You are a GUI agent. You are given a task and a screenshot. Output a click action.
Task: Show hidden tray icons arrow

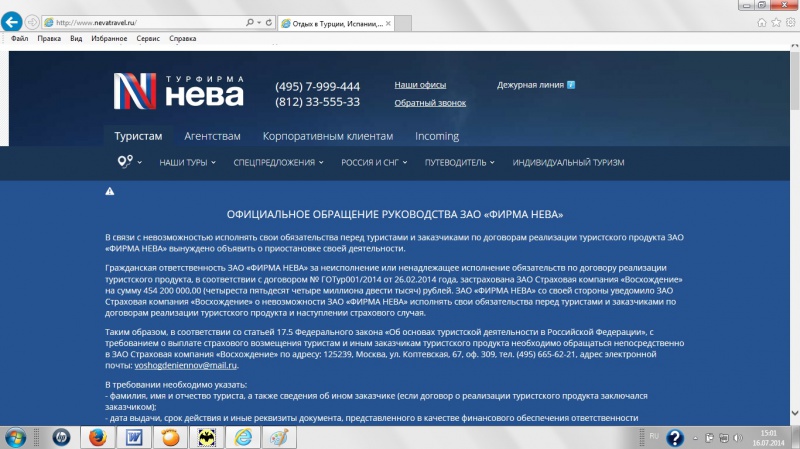[x=695, y=438]
